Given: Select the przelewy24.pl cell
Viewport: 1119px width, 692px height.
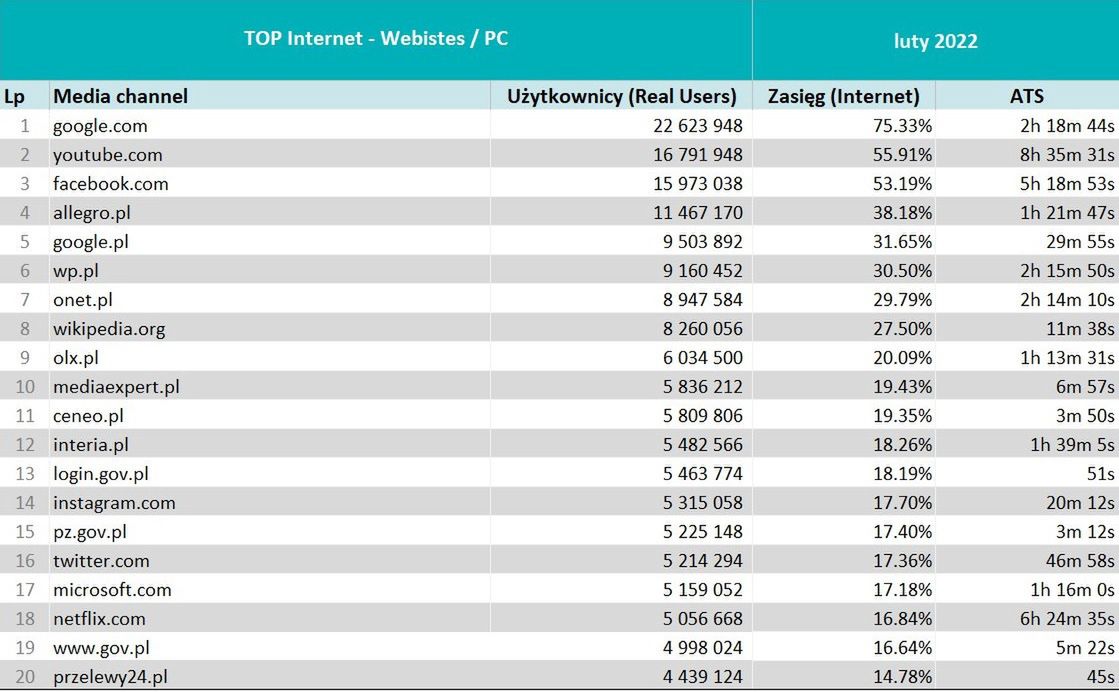Looking at the screenshot, I should (109, 677).
